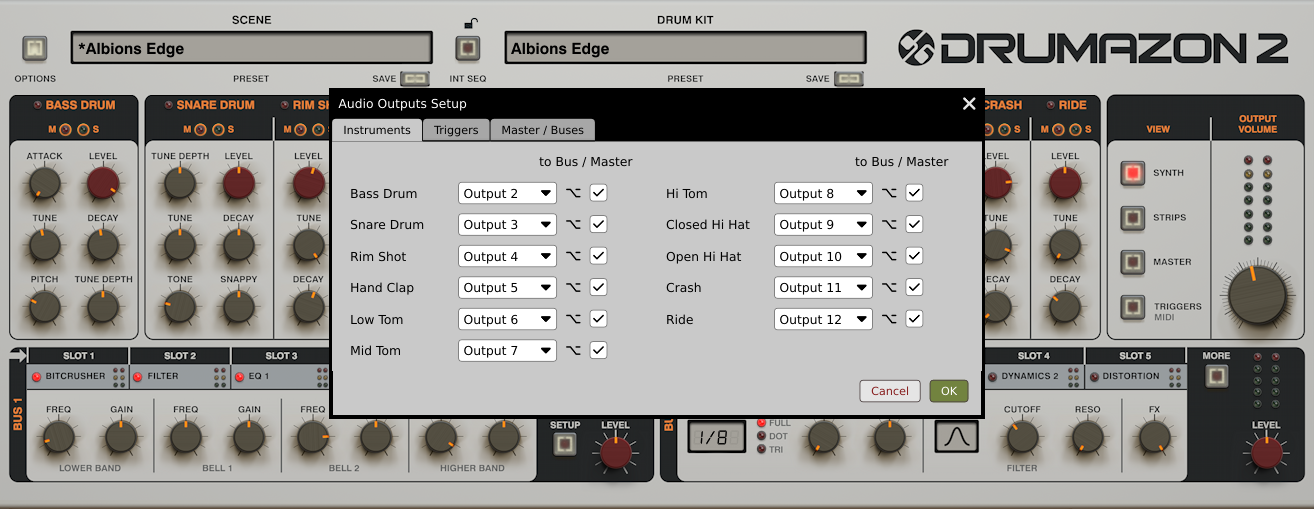Click the arrow icon next to Slot 1
1314x509 pixels.
(x=17, y=355)
